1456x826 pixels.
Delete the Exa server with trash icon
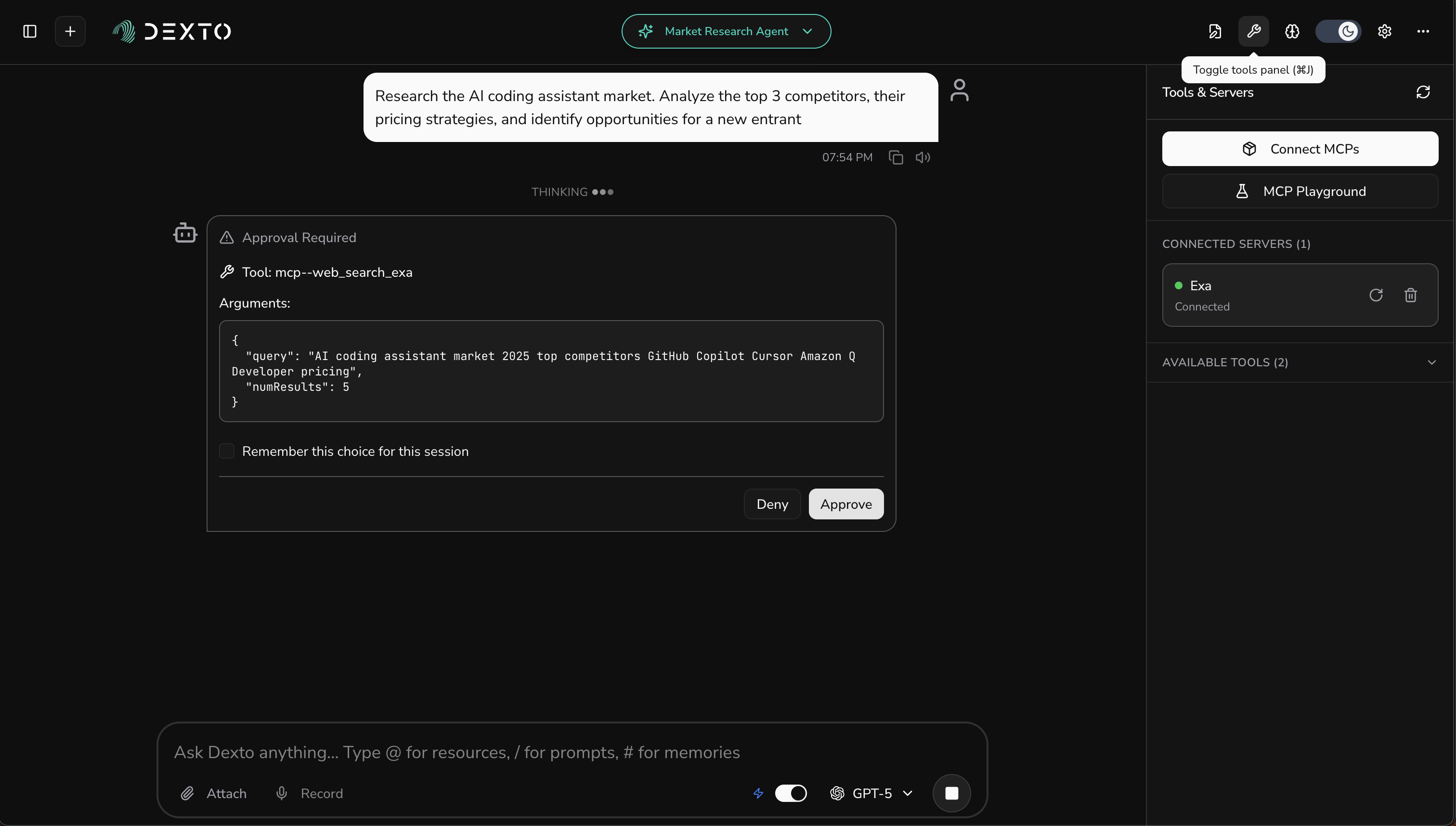tap(1411, 295)
